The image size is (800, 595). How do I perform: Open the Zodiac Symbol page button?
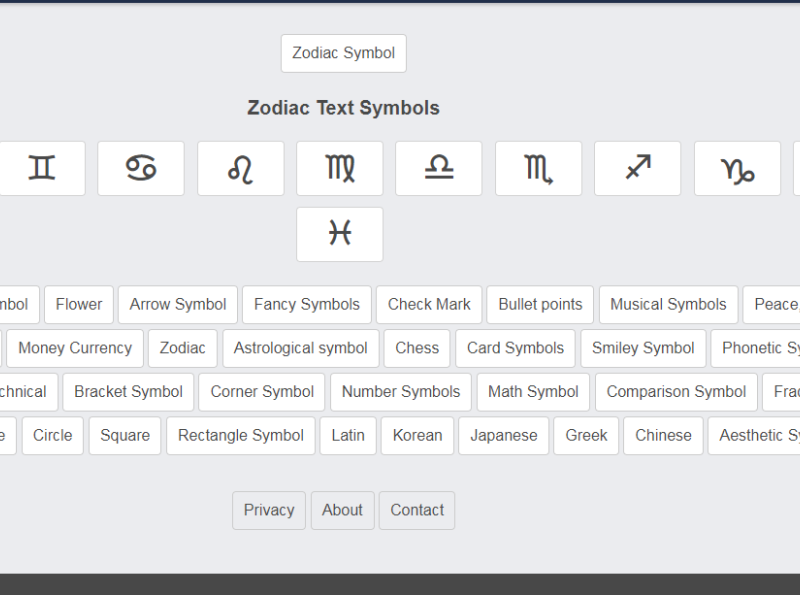(x=343, y=53)
